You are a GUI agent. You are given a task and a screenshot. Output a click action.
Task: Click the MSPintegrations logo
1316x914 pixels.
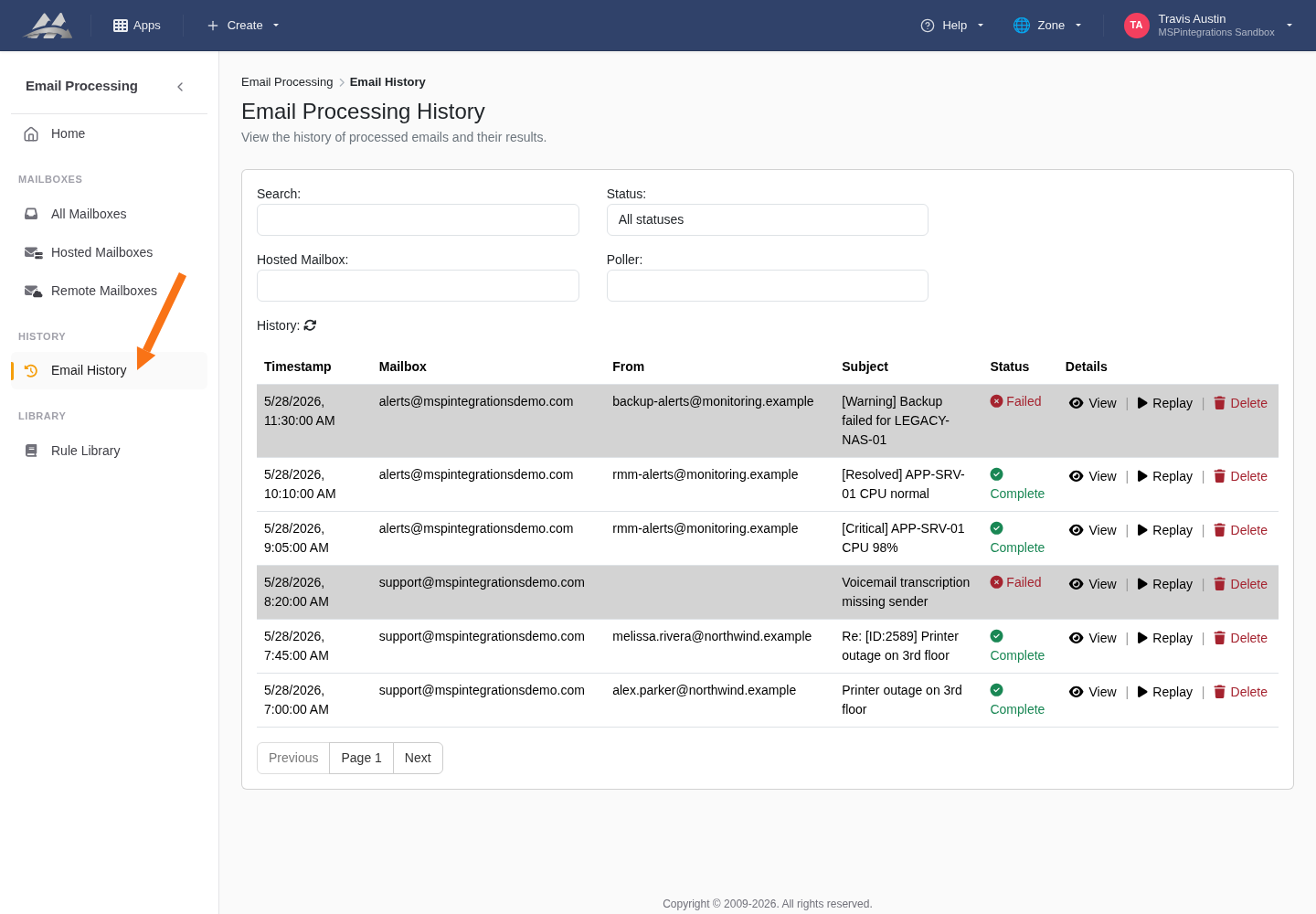[48, 26]
